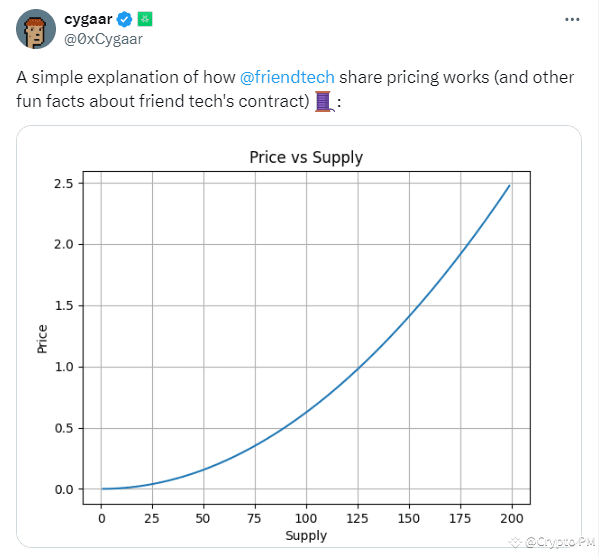
Task: Open the @friendtech mention link
Action: 287,76
